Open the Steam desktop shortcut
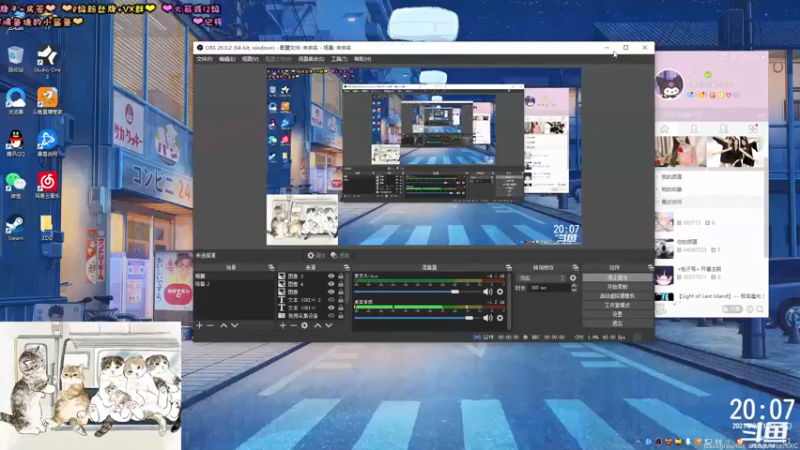This screenshot has width=800, height=450. pos(15,228)
